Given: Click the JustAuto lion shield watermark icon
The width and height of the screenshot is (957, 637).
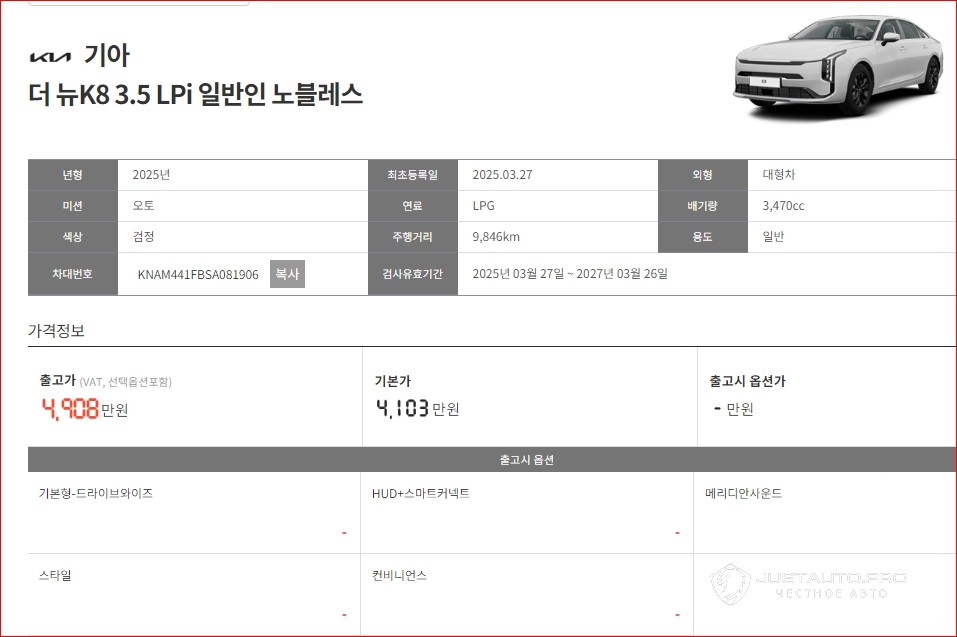Looking at the screenshot, I should (729, 586).
